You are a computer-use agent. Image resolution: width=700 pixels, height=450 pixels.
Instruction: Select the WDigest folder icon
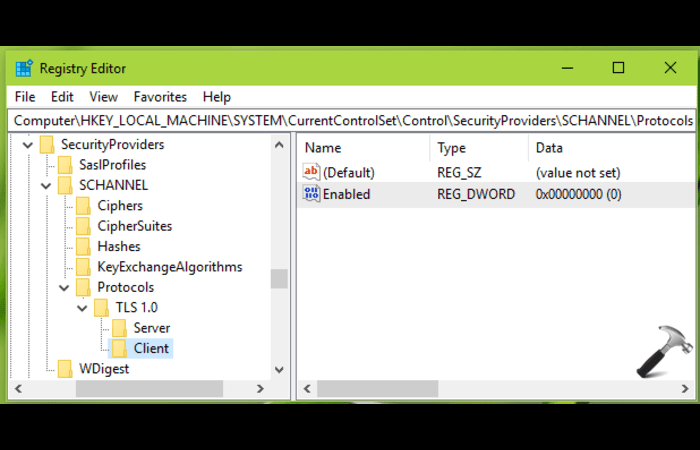(65, 369)
